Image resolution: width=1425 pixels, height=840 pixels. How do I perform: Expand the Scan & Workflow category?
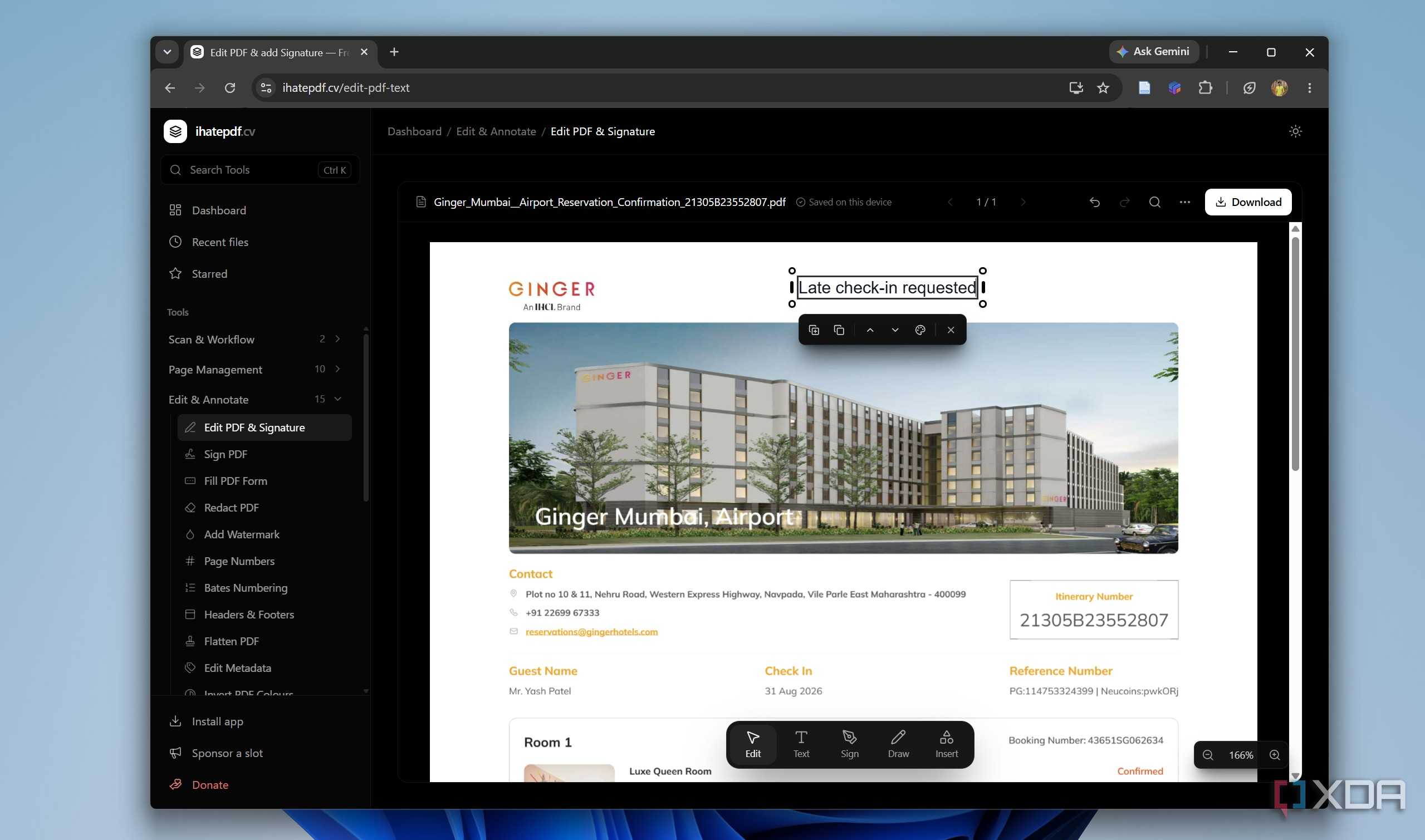tap(255, 339)
